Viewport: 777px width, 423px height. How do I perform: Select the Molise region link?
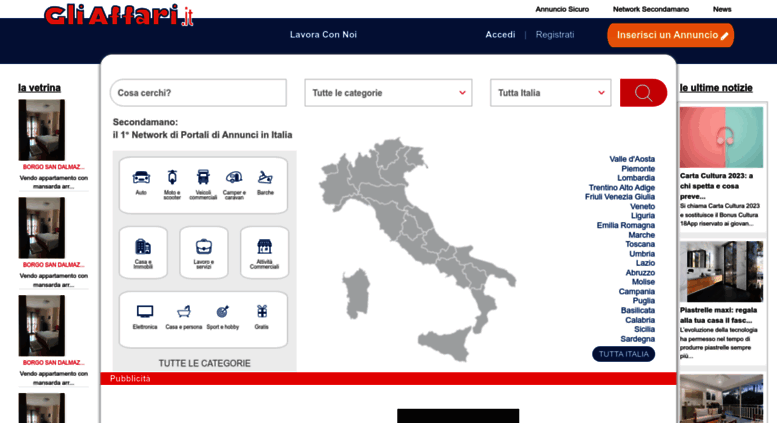pos(643,282)
